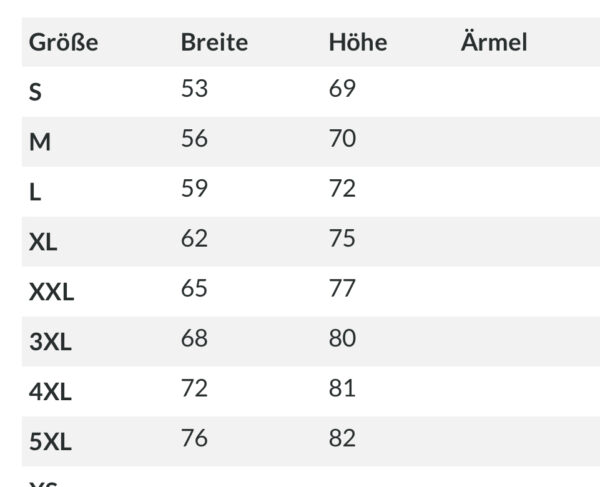600x487 pixels.
Task: Click the Breite value 53
Action: click(194, 88)
